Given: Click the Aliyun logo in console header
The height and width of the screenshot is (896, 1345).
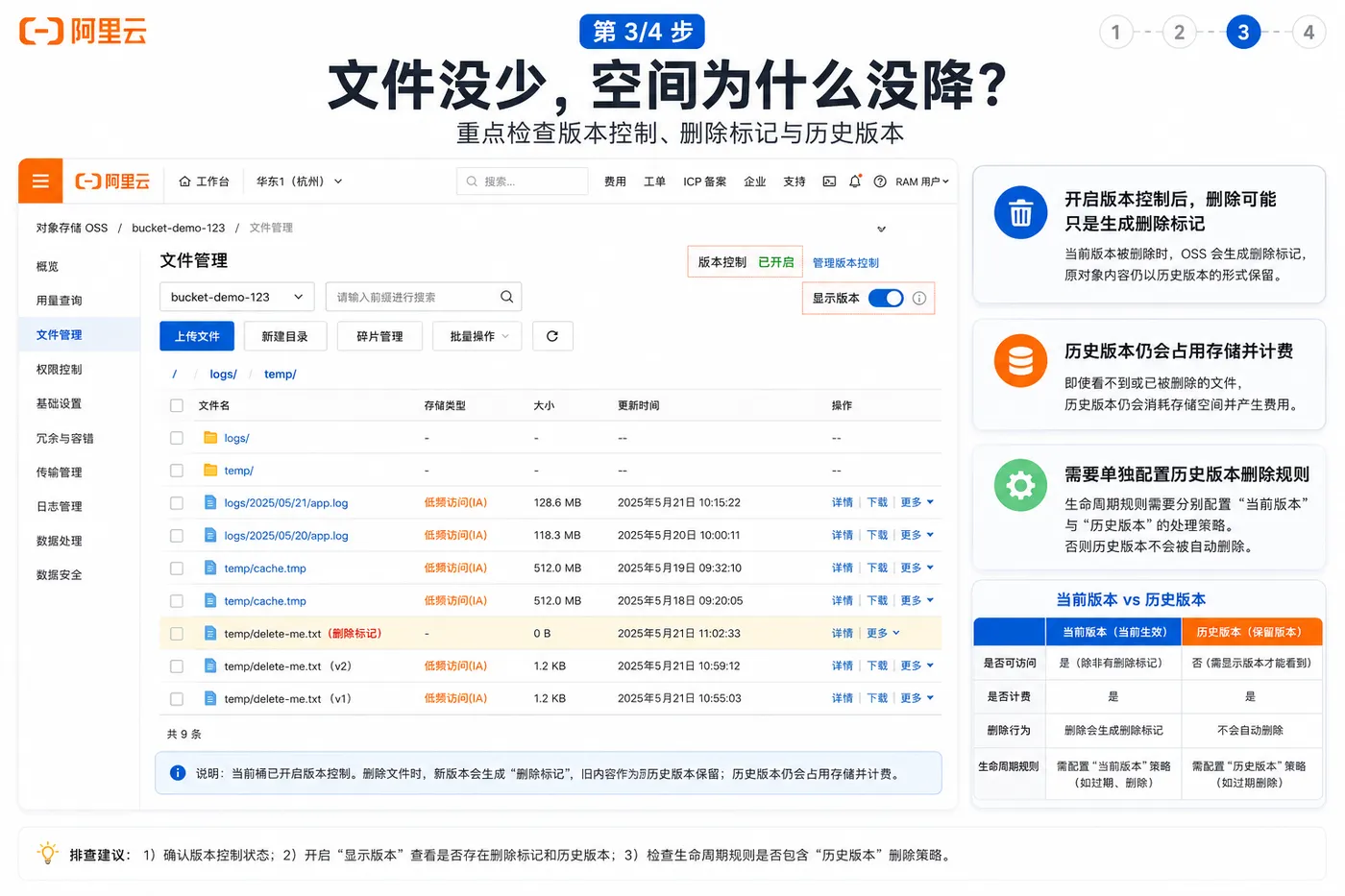Looking at the screenshot, I should (112, 182).
